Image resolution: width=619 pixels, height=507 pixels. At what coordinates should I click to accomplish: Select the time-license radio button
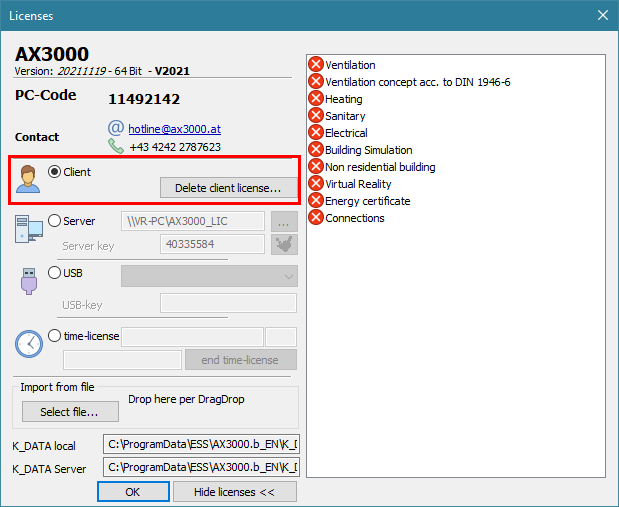[x=54, y=336]
